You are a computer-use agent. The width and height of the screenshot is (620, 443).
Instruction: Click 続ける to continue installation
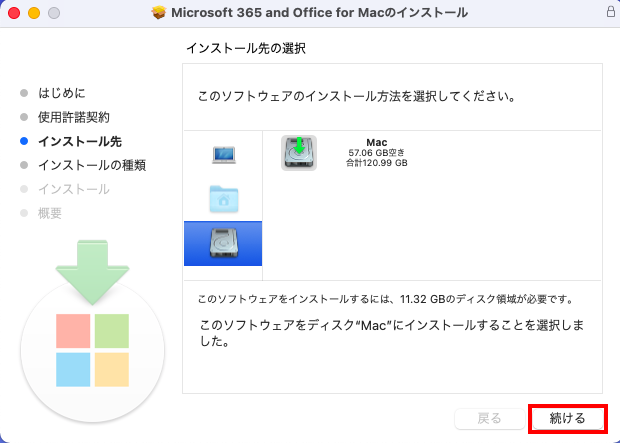[x=567, y=418]
